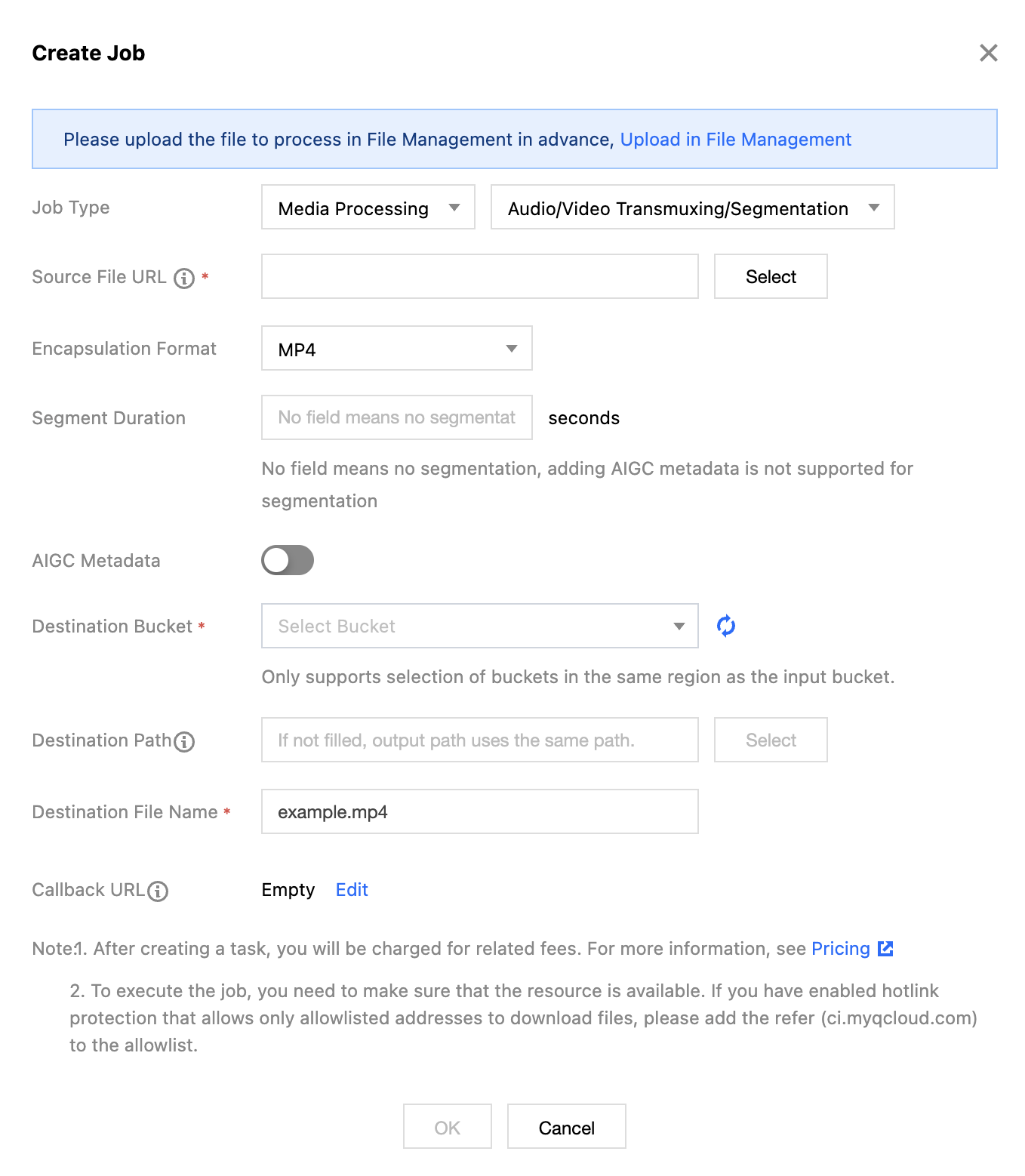The image size is (1025, 1176).
Task: Open the Select Bucket dropdown
Action: [479, 626]
